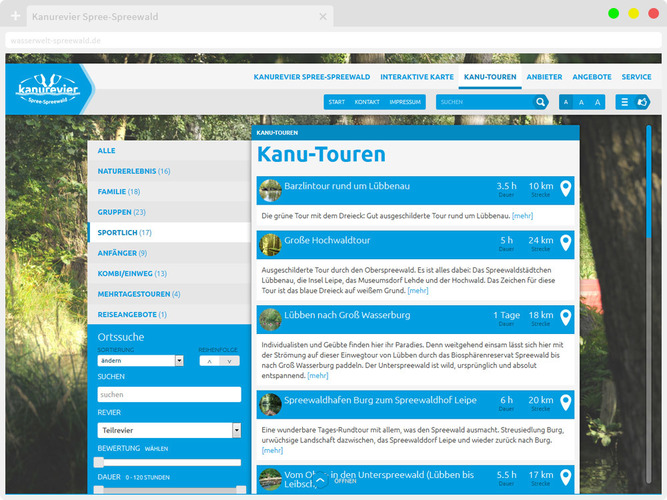
Task: Click the search magnifier icon
Action: [541, 102]
